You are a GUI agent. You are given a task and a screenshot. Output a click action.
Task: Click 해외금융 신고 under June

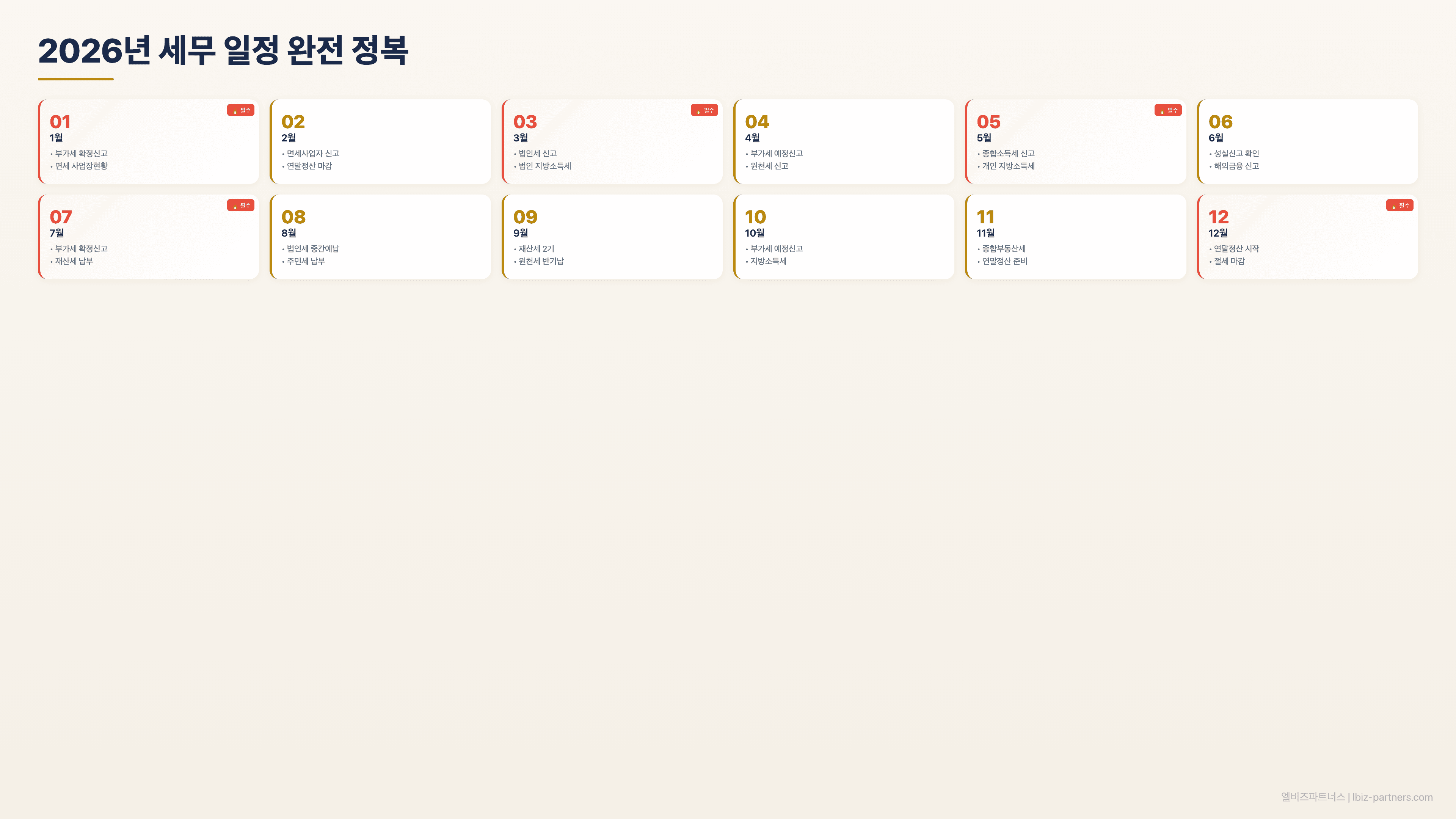pyautogui.click(x=1236, y=166)
